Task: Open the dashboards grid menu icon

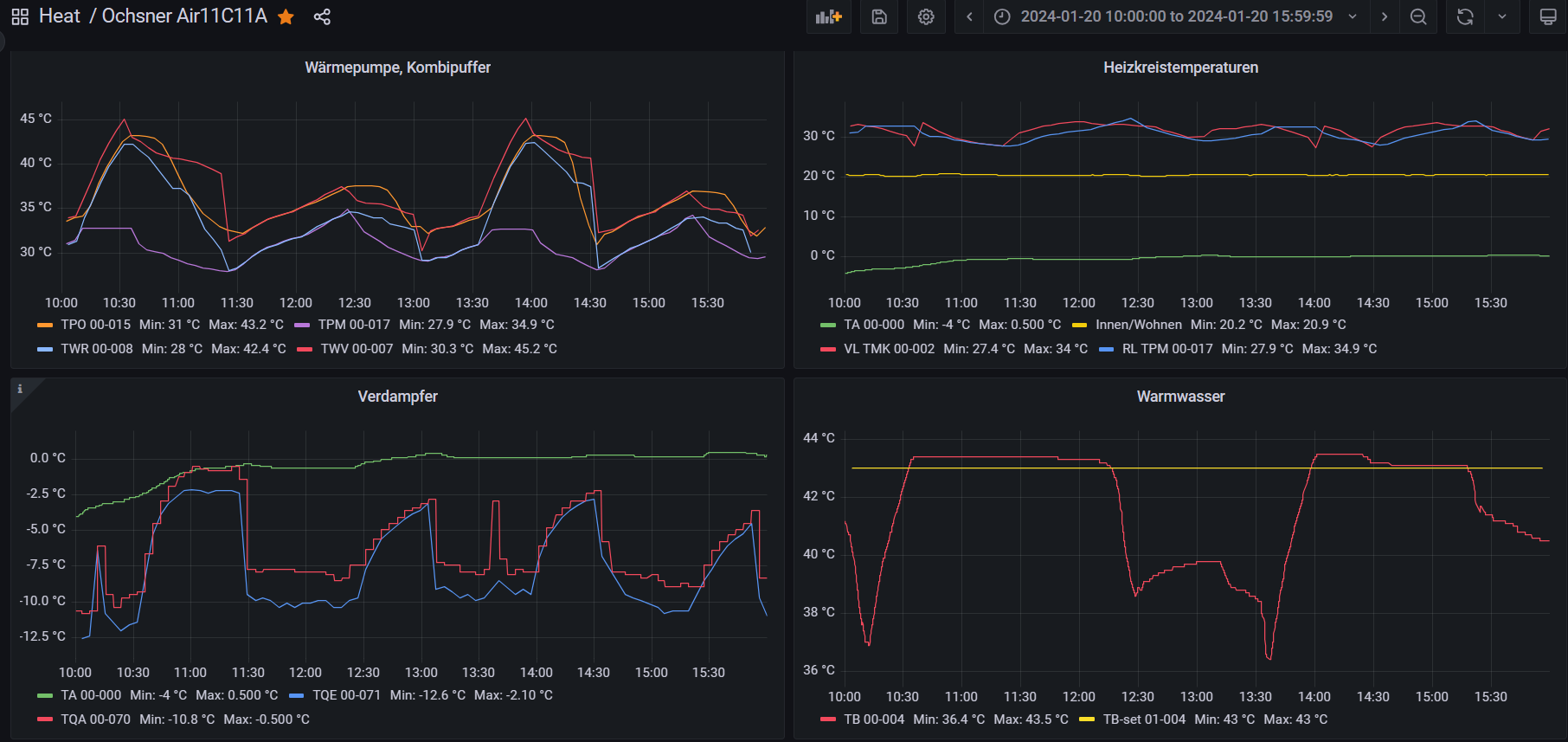Action: (20, 16)
